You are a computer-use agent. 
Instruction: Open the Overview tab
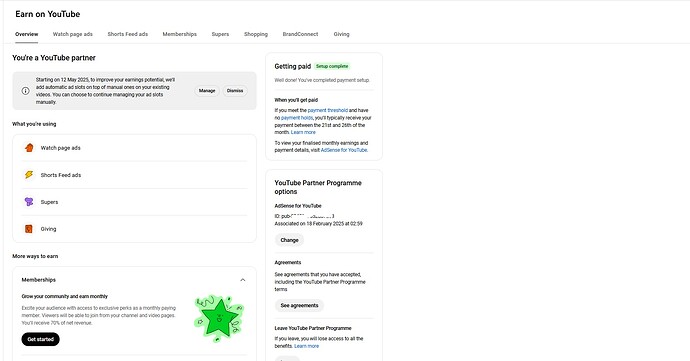pos(26,34)
